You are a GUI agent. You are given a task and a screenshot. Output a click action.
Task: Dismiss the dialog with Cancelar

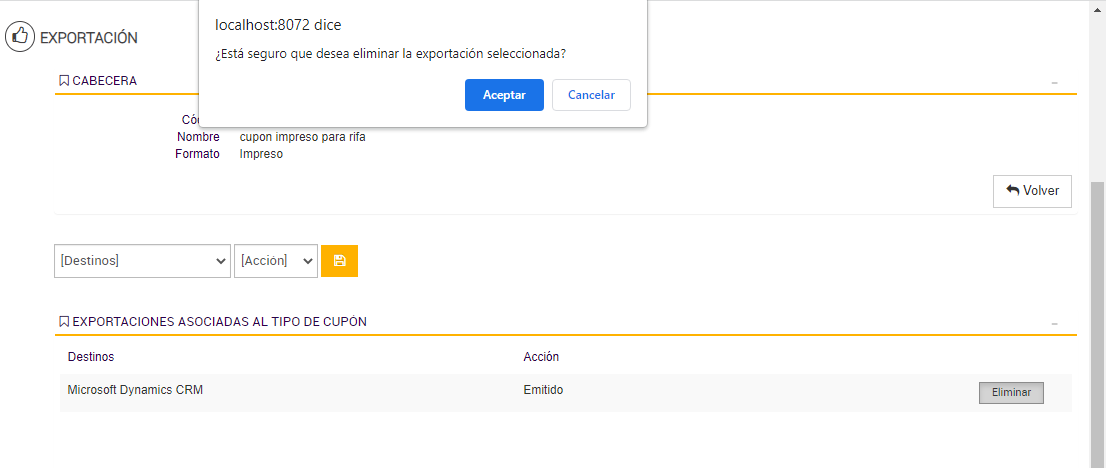click(591, 95)
